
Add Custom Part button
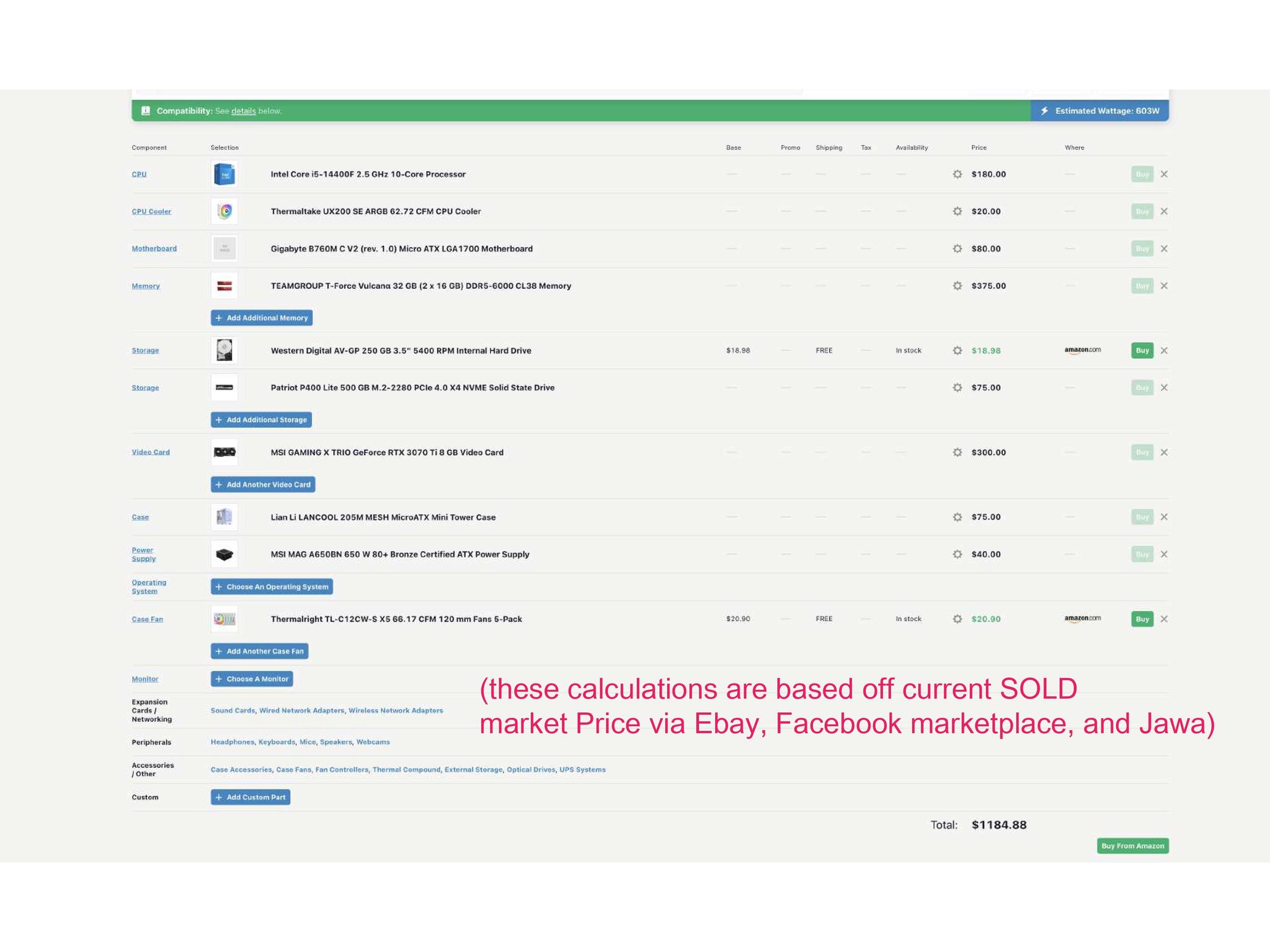pyautogui.click(x=251, y=797)
